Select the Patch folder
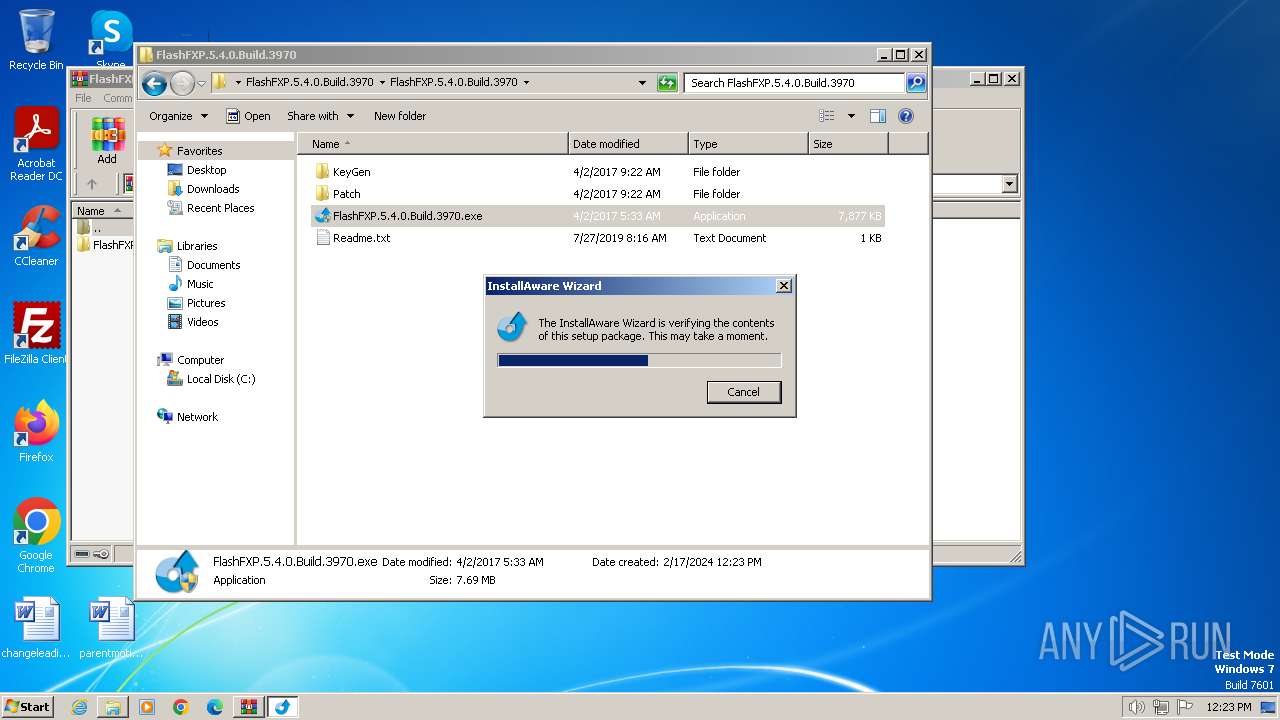Screen dimensions: 1280x720 pyautogui.click(x=346, y=194)
